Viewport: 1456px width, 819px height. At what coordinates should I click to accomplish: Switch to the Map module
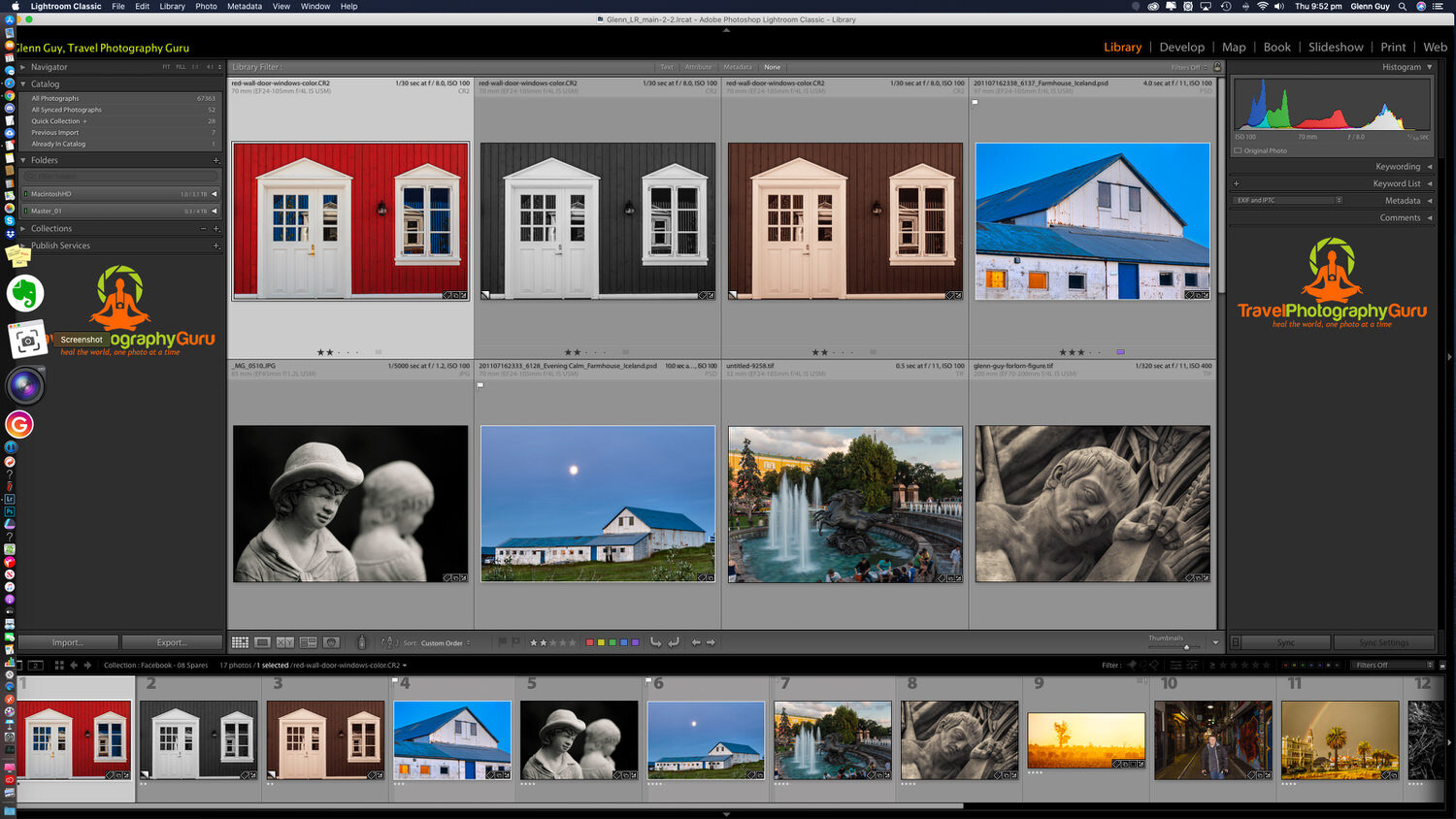pos(1234,47)
